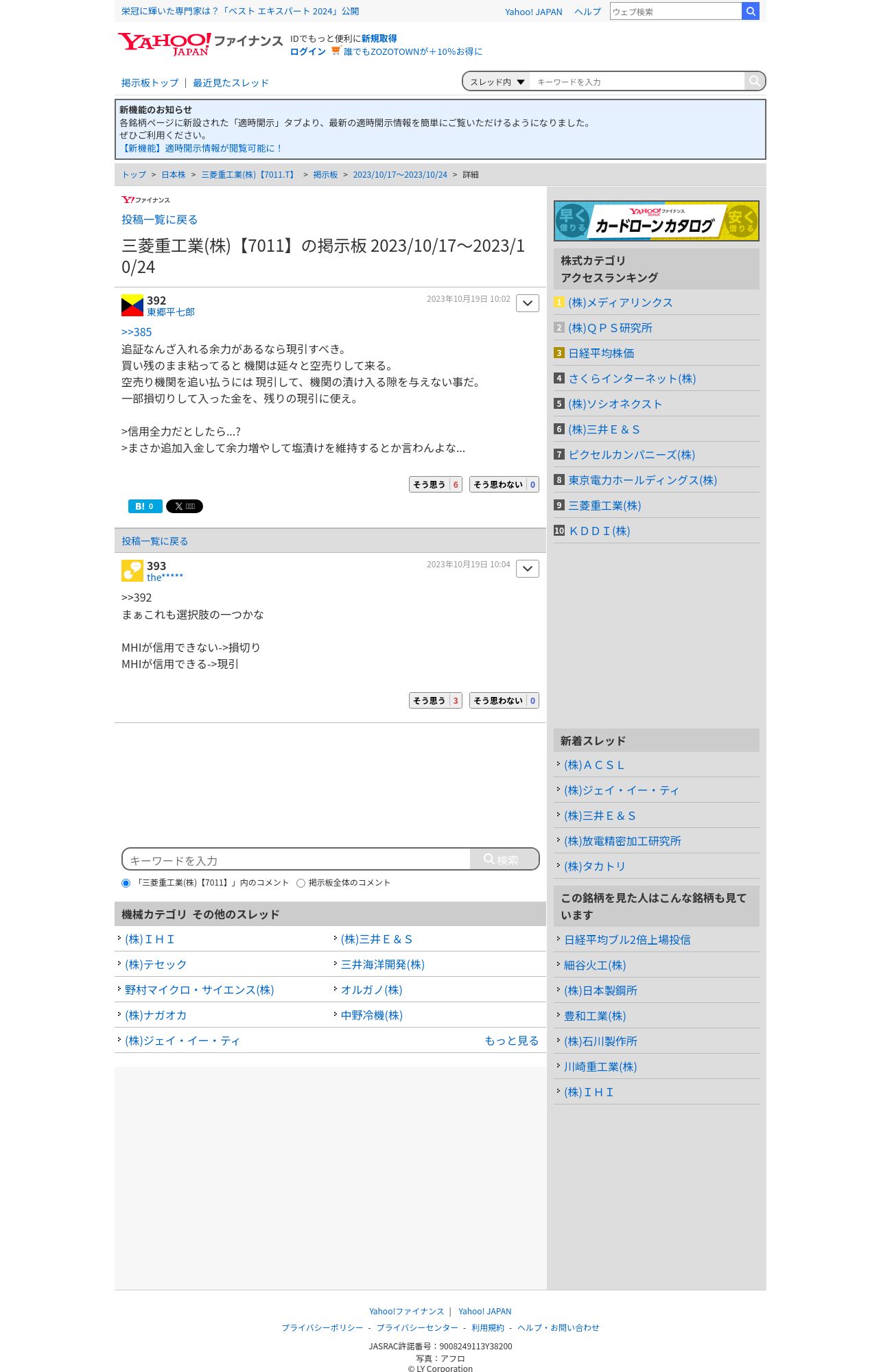Viewport: 881px width, 1372px height.
Task: Click the Hatena bookmark B! button
Action: [x=145, y=506]
